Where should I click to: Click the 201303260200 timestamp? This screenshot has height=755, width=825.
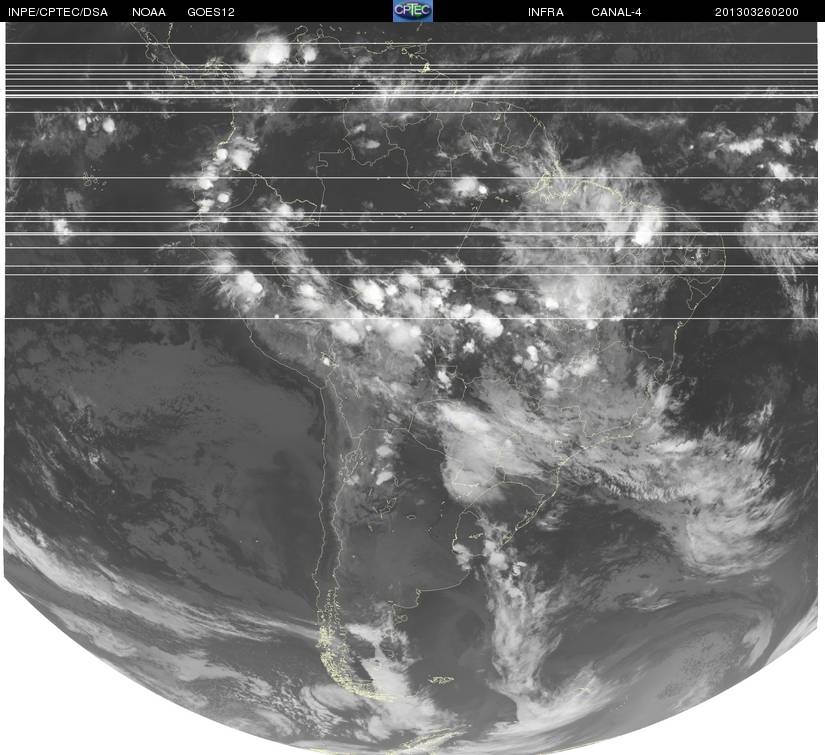tap(757, 13)
